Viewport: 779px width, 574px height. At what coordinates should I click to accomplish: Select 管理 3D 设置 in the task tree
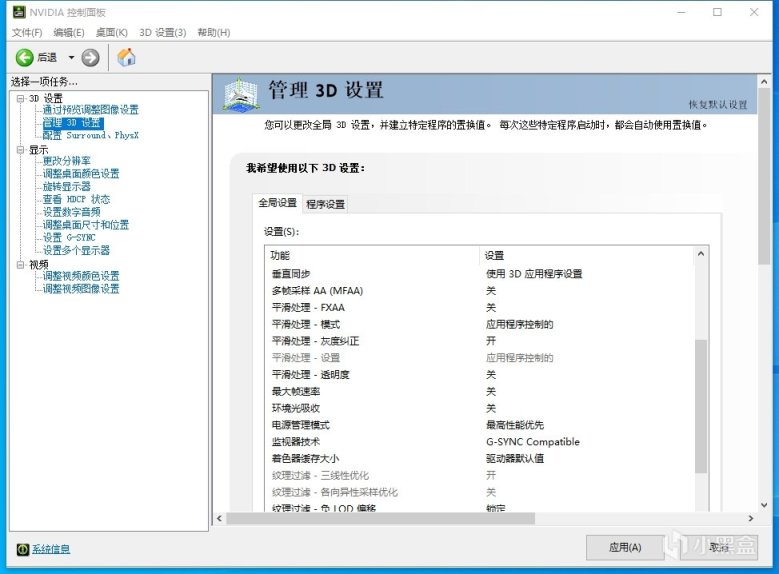[73, 123]
